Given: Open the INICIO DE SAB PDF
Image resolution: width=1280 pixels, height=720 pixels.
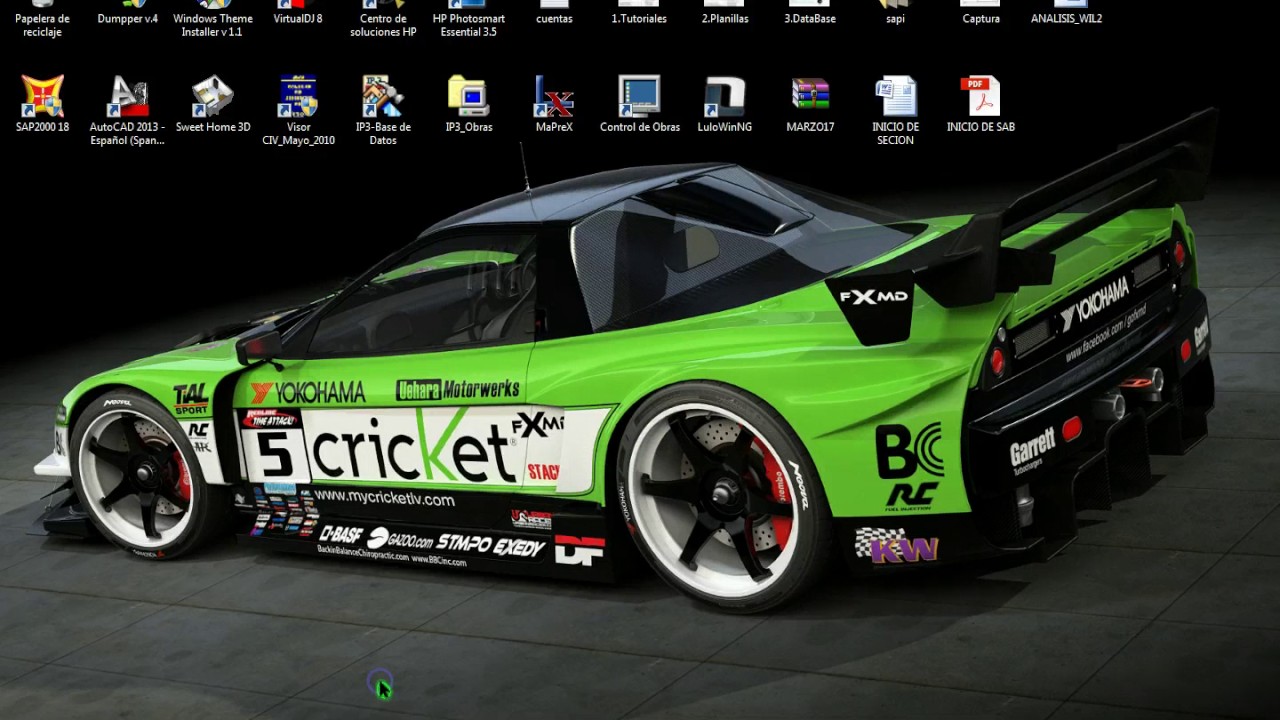Looking at the screenshot, I should pos(981,103).
